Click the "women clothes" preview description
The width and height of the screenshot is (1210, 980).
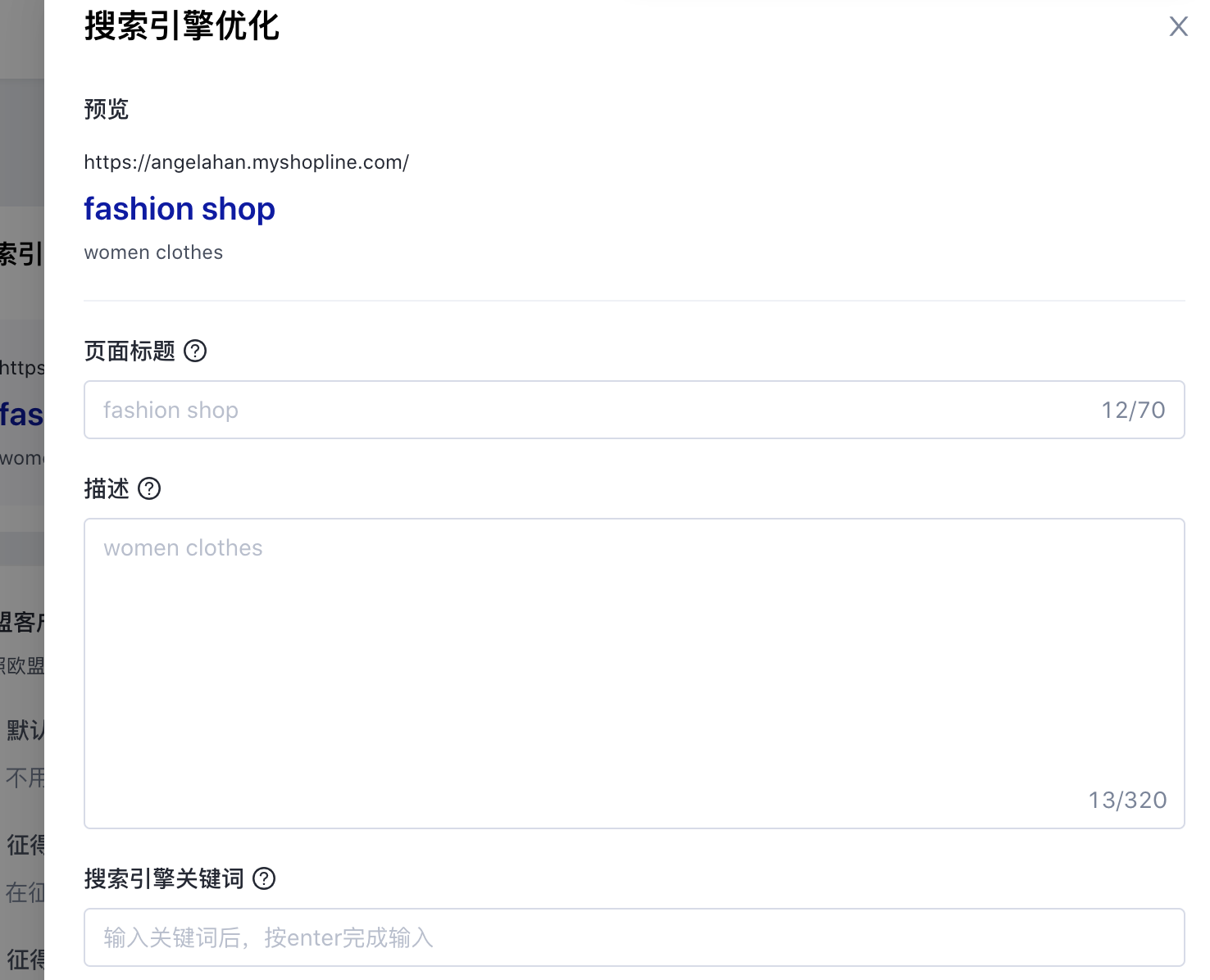tap(153, 252)
